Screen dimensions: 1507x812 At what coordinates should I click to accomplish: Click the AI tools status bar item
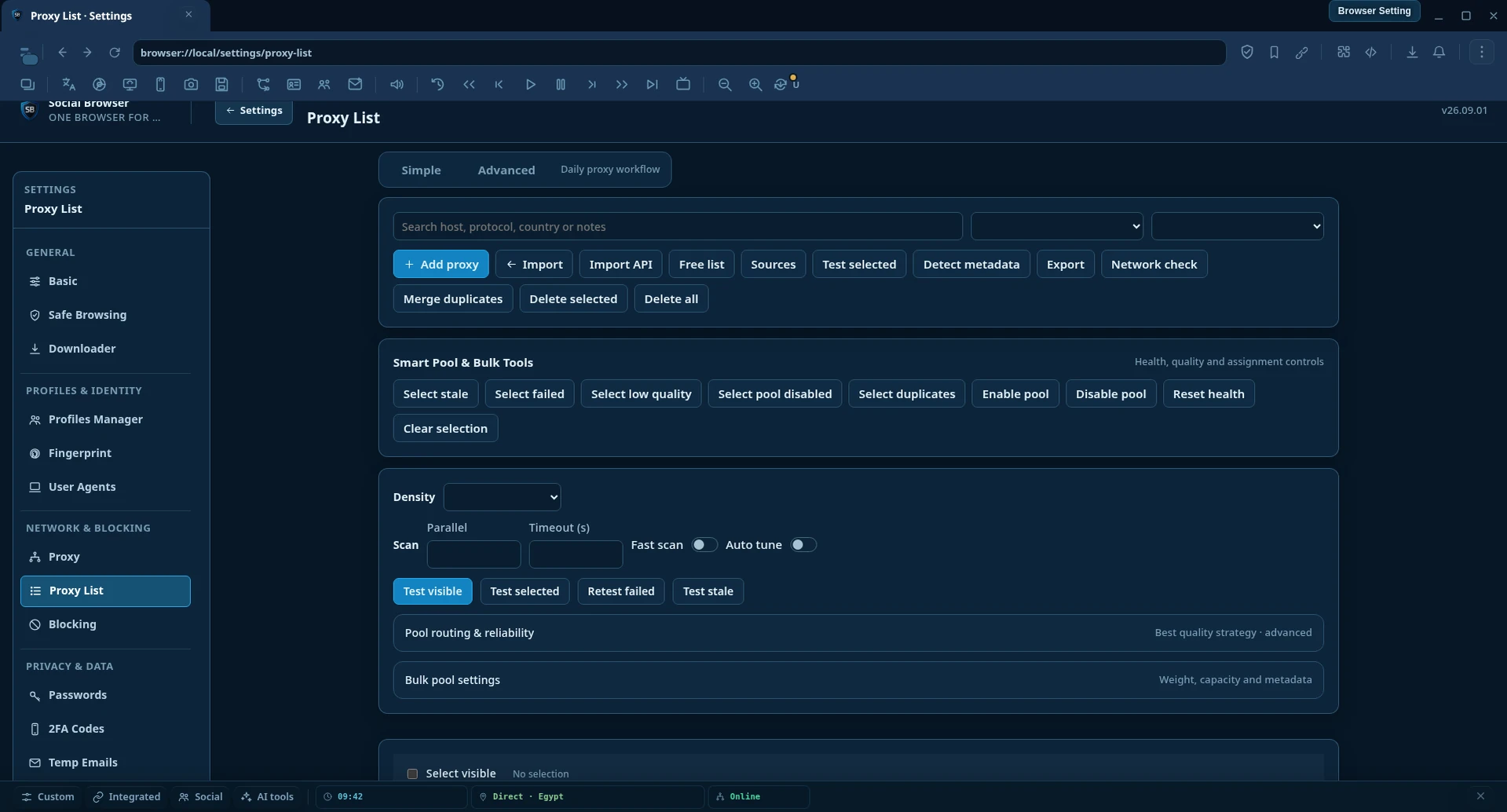268,796
